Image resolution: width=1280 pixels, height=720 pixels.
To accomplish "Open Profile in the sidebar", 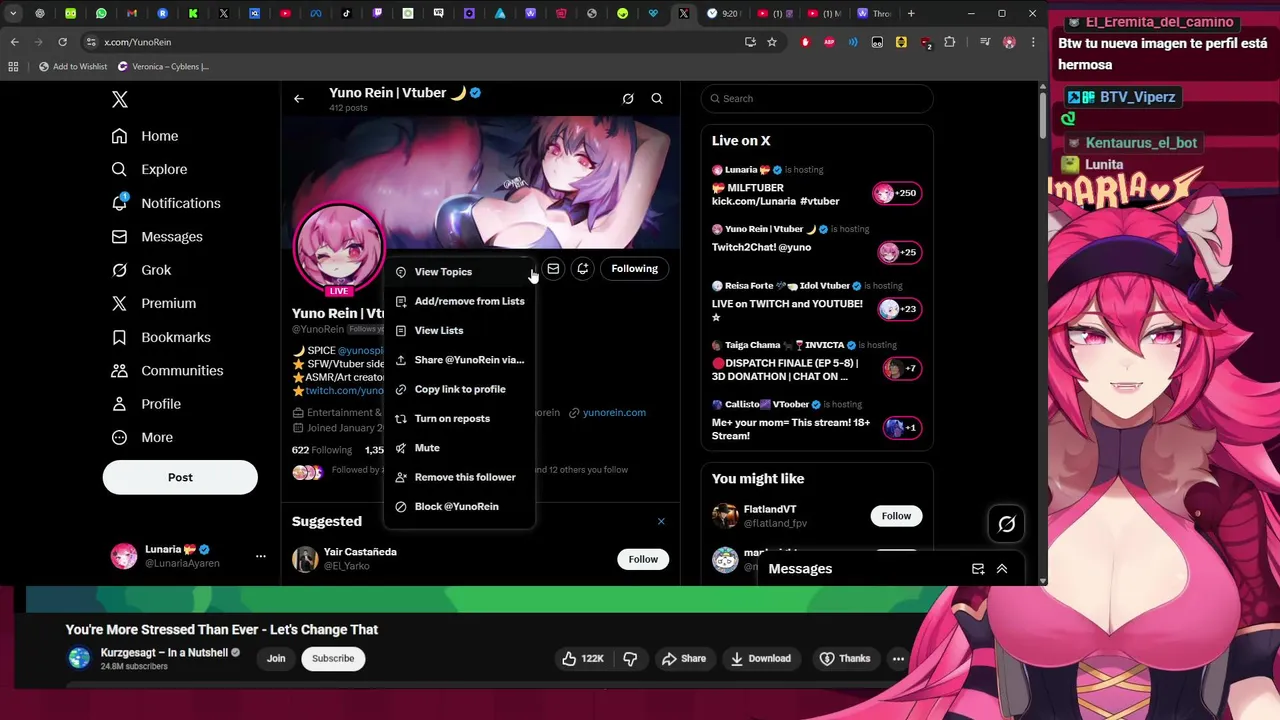I will (146, 404).
